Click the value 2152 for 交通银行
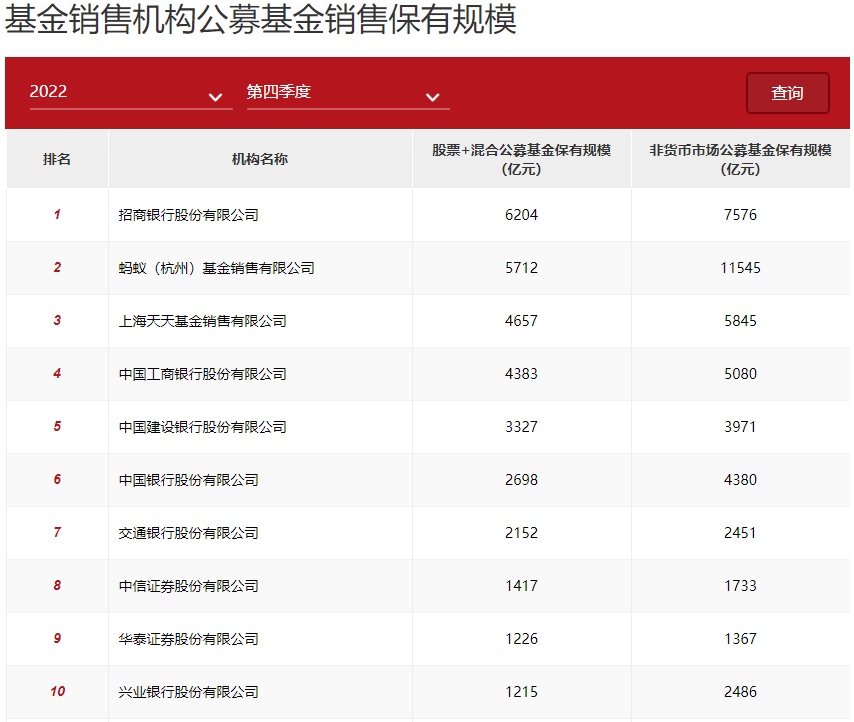Image resolution: width=854 pixels, height=722 pixels. (x=521, y=533)
